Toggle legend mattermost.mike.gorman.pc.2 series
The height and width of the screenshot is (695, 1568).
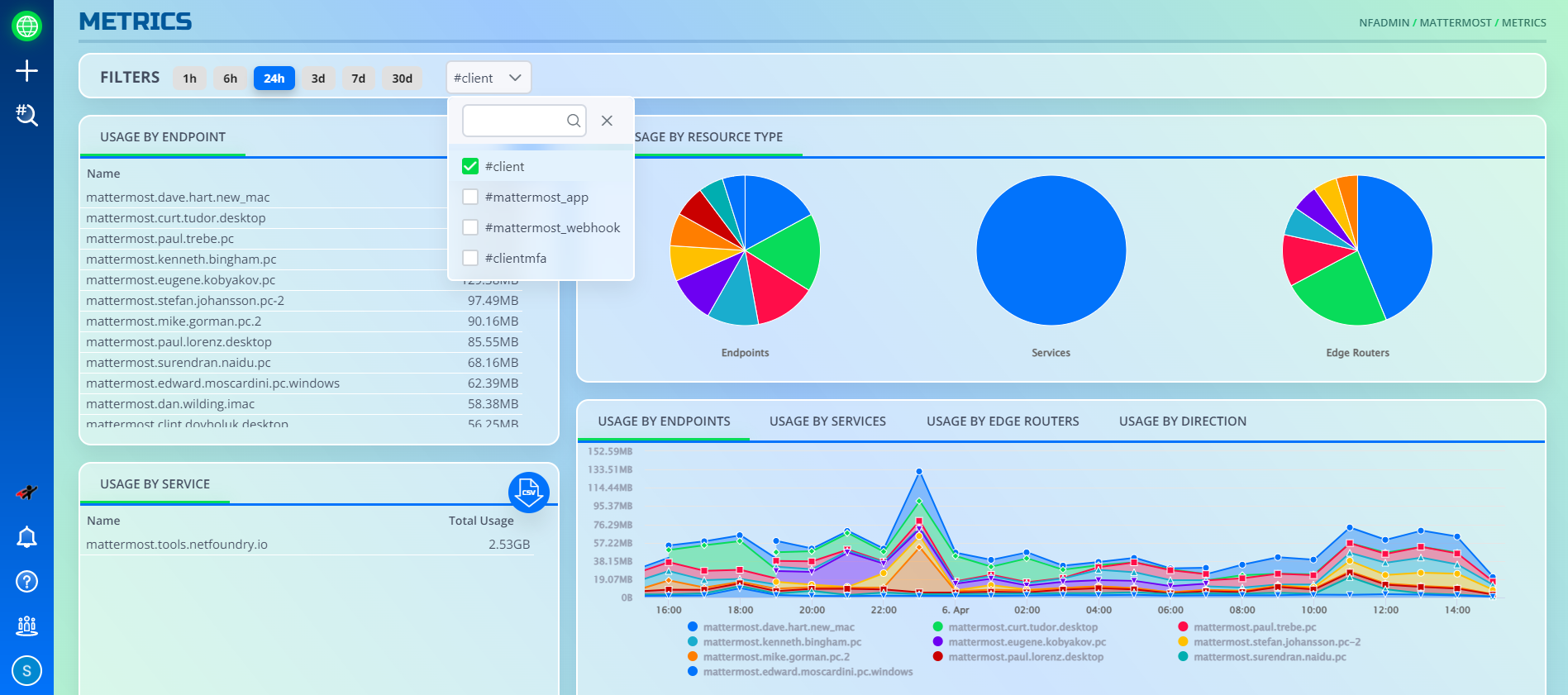769,657
